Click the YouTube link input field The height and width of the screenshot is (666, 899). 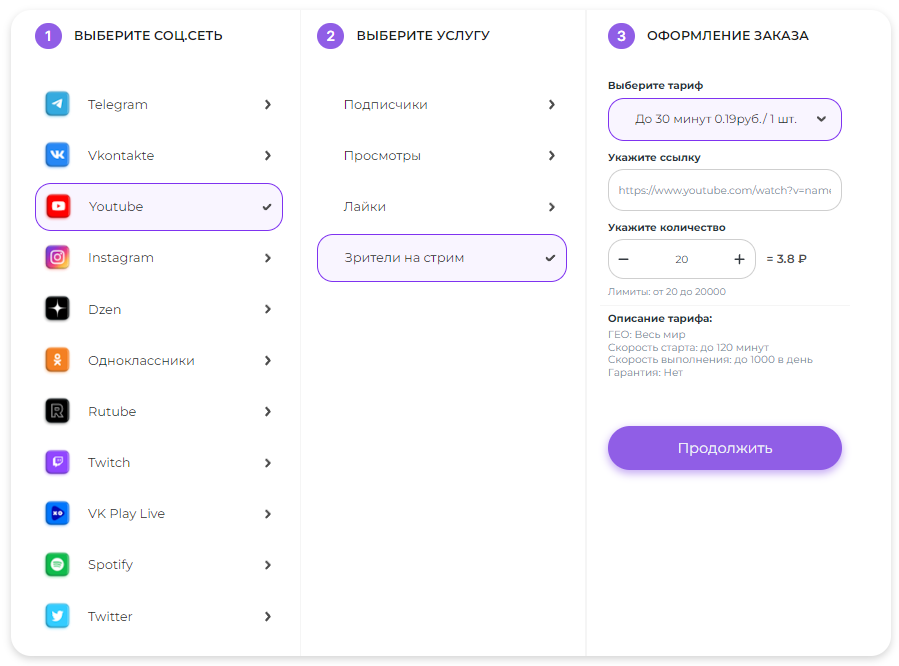[x=724, y=190]
